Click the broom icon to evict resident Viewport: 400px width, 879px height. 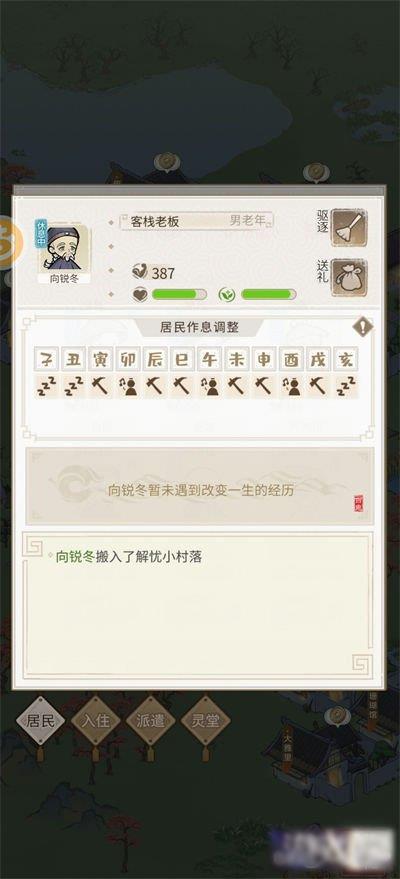click(x=348, y=228)
